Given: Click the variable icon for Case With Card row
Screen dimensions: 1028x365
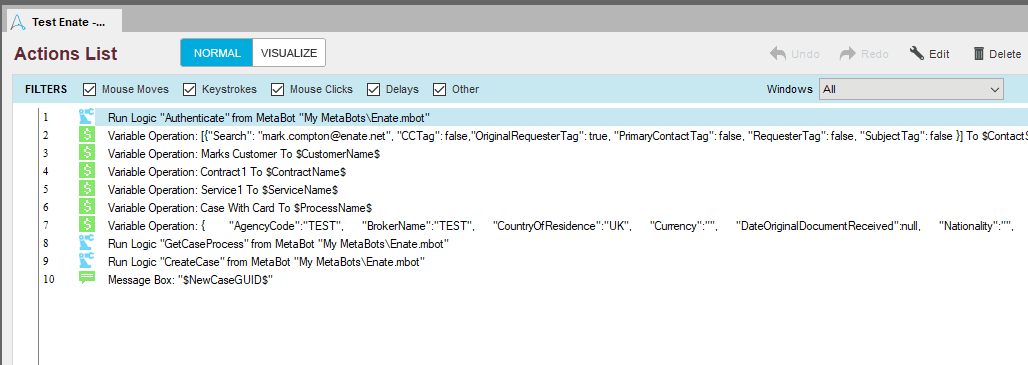Looking at the screenshot, I should 87,207.
